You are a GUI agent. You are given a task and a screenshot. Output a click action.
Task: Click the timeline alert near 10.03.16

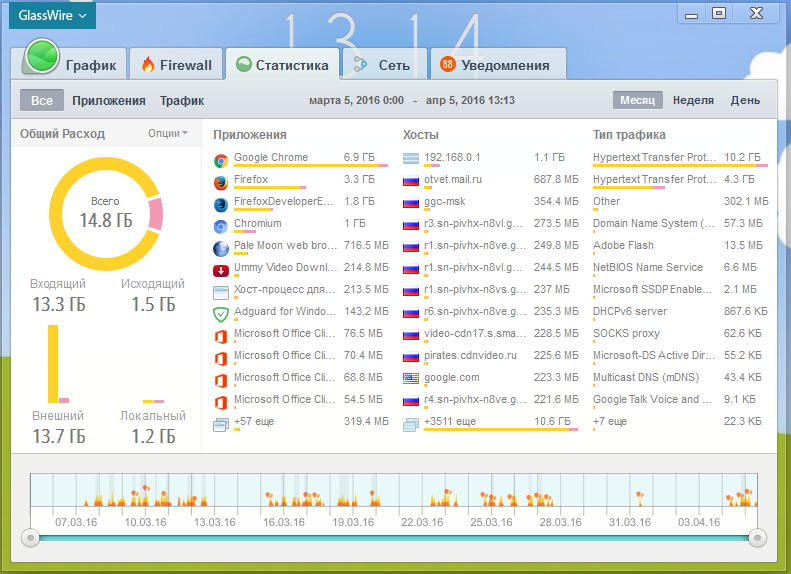click(146, 488)
